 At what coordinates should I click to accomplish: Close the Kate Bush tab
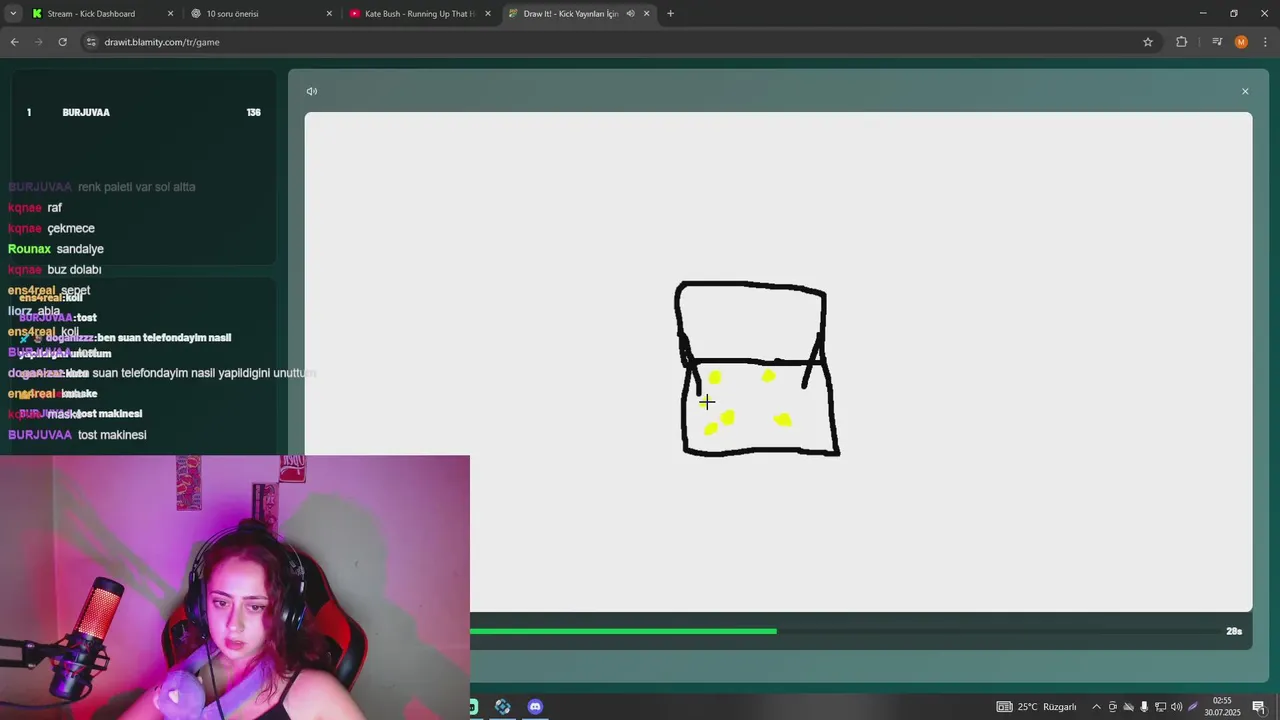(x=488, y=14)
